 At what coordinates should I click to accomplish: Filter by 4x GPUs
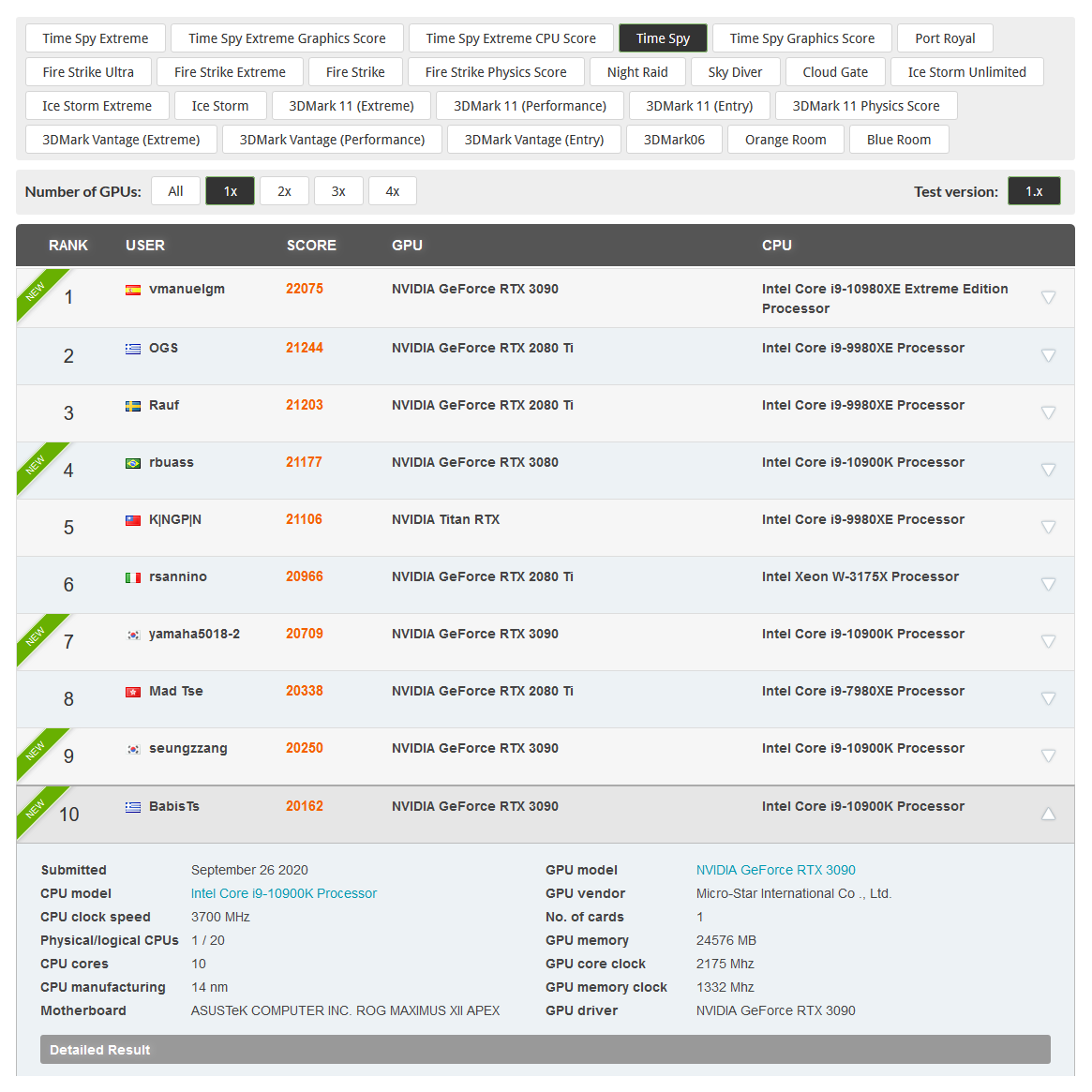(x=393, y=191)
